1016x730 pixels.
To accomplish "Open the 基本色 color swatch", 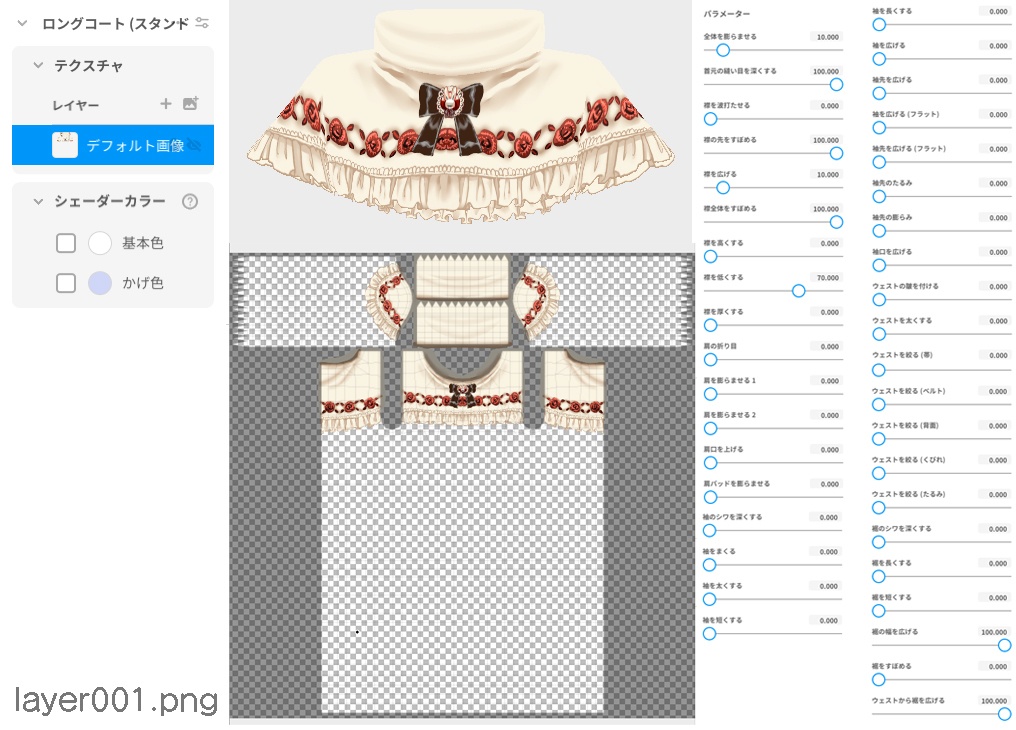I will tap(98, 242).
